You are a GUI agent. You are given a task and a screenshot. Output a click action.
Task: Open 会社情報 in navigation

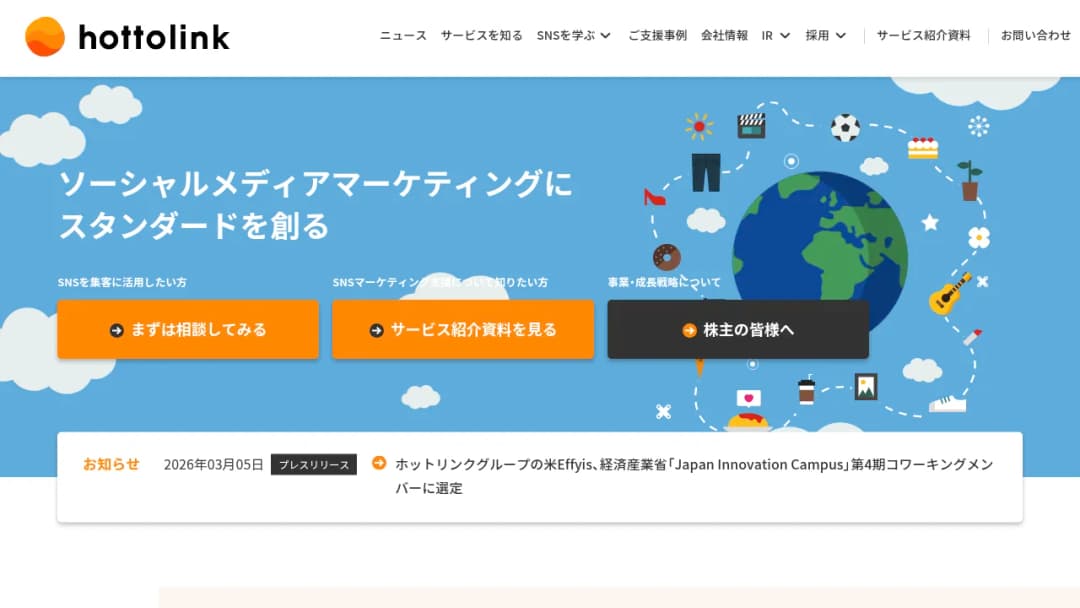724,35
